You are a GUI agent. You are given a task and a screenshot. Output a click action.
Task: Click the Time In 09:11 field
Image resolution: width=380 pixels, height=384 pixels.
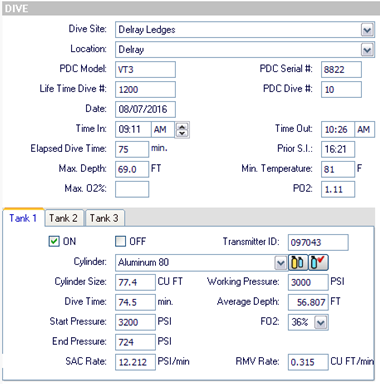tap(133, 129)
